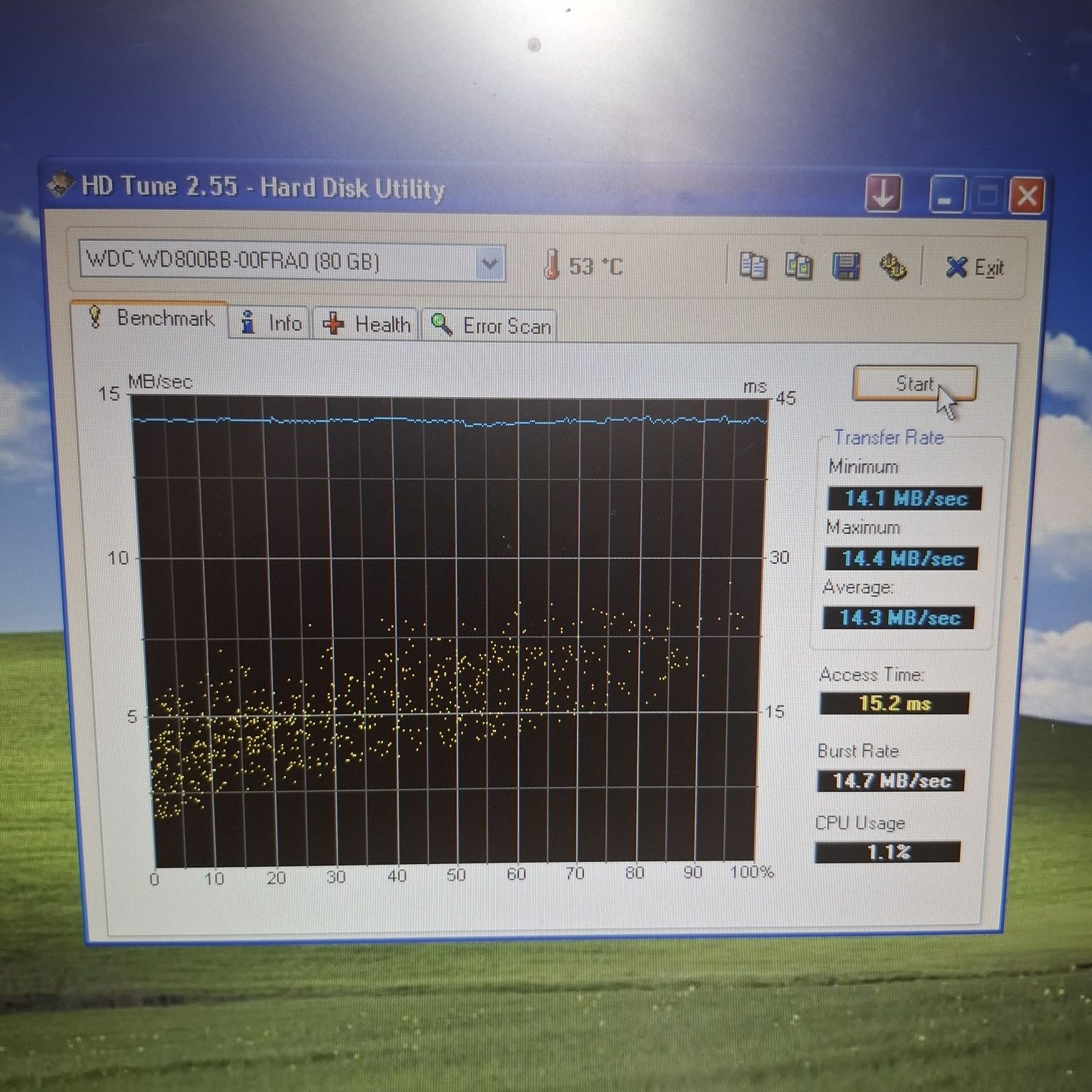Click the red down-arrow tray button
1092x1092 pixels.
pos(883,193)
